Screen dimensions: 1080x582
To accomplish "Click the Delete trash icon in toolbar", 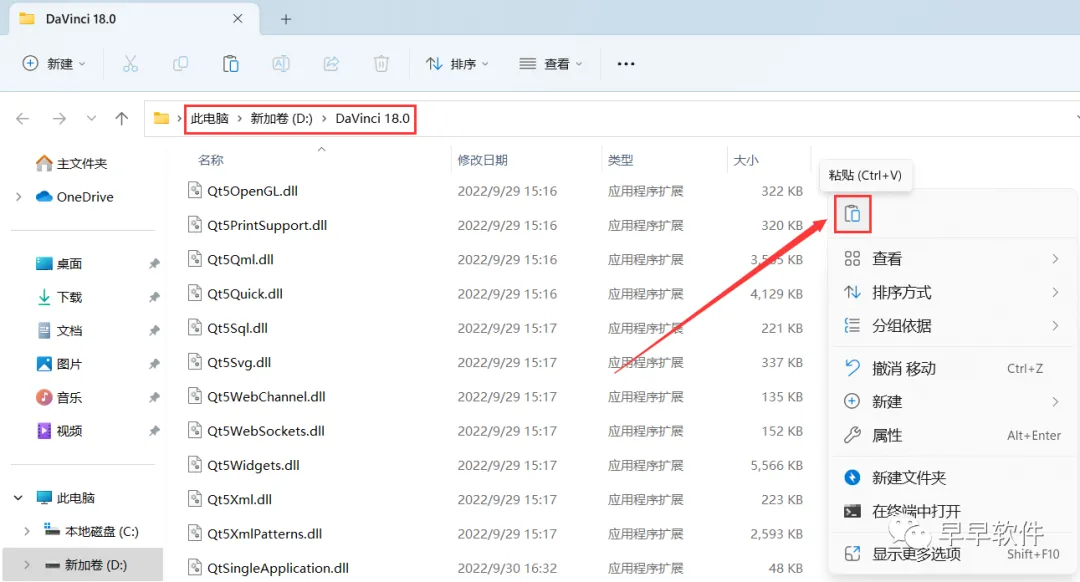I will (381, 64).
